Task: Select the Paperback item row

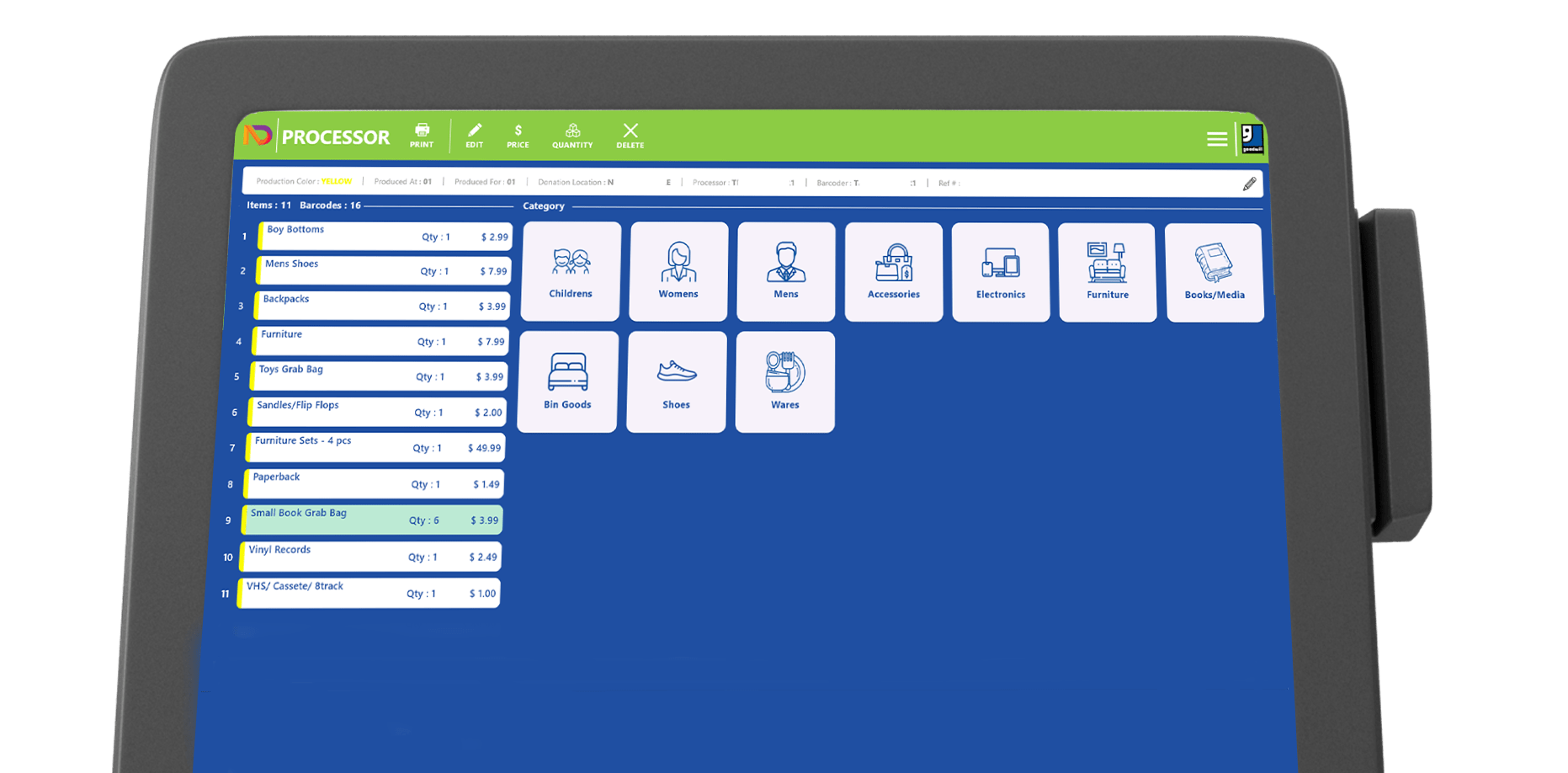Action: click(x=374, y=483)
